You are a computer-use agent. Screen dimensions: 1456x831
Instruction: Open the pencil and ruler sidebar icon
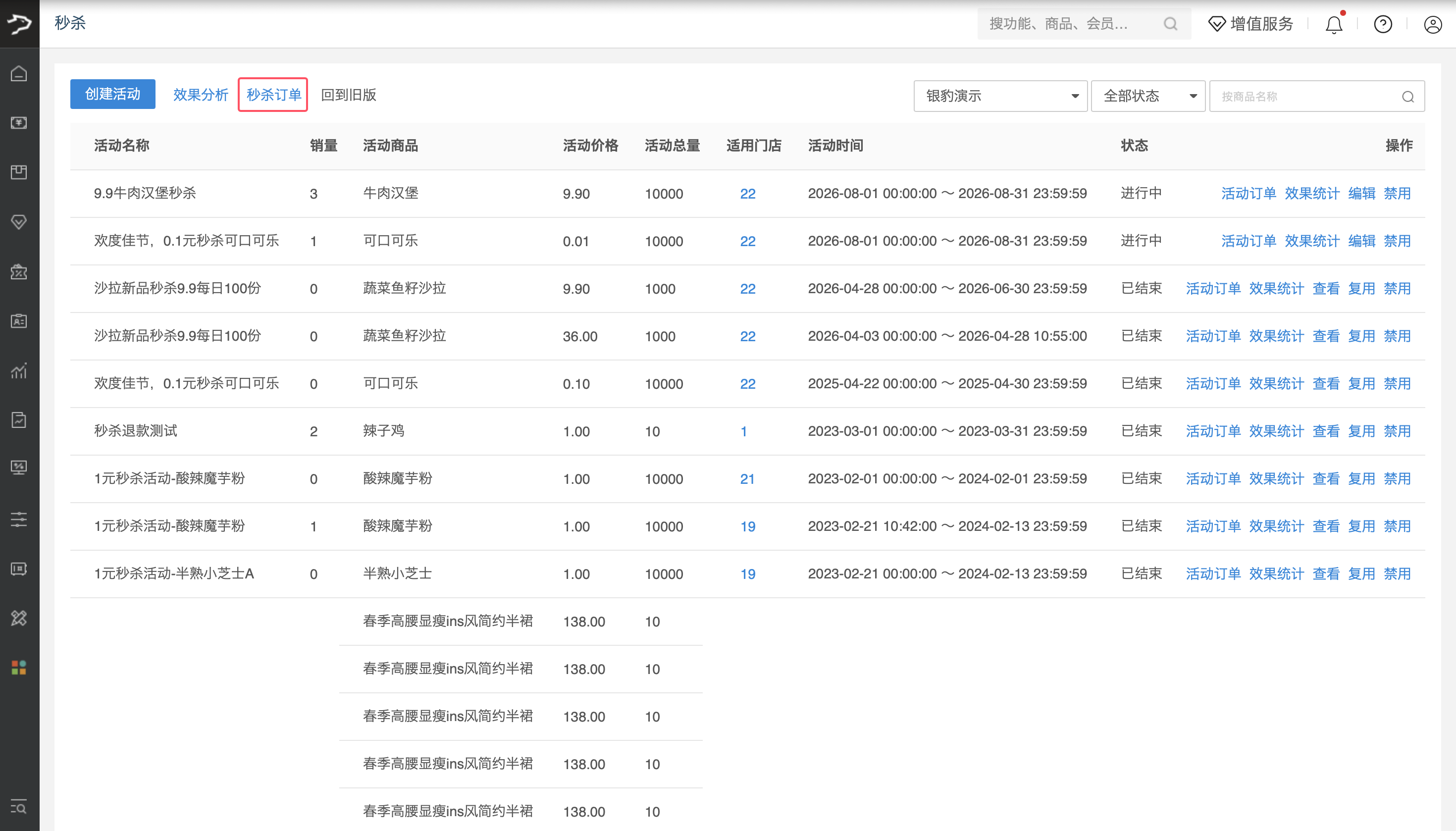pos(19,618)
